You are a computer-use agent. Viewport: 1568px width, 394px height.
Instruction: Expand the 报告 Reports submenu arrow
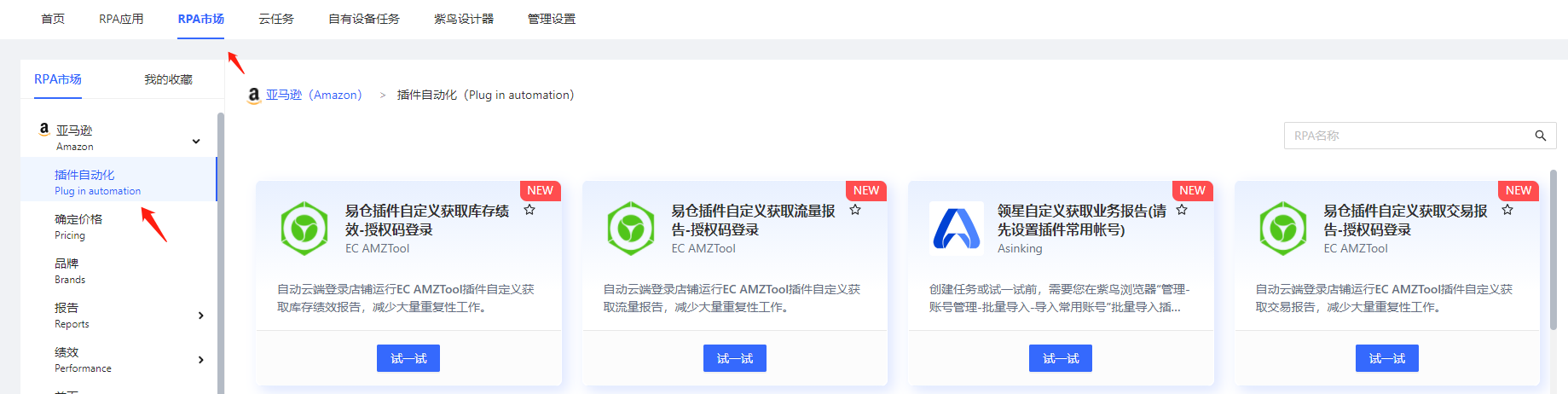click(200, 316)
